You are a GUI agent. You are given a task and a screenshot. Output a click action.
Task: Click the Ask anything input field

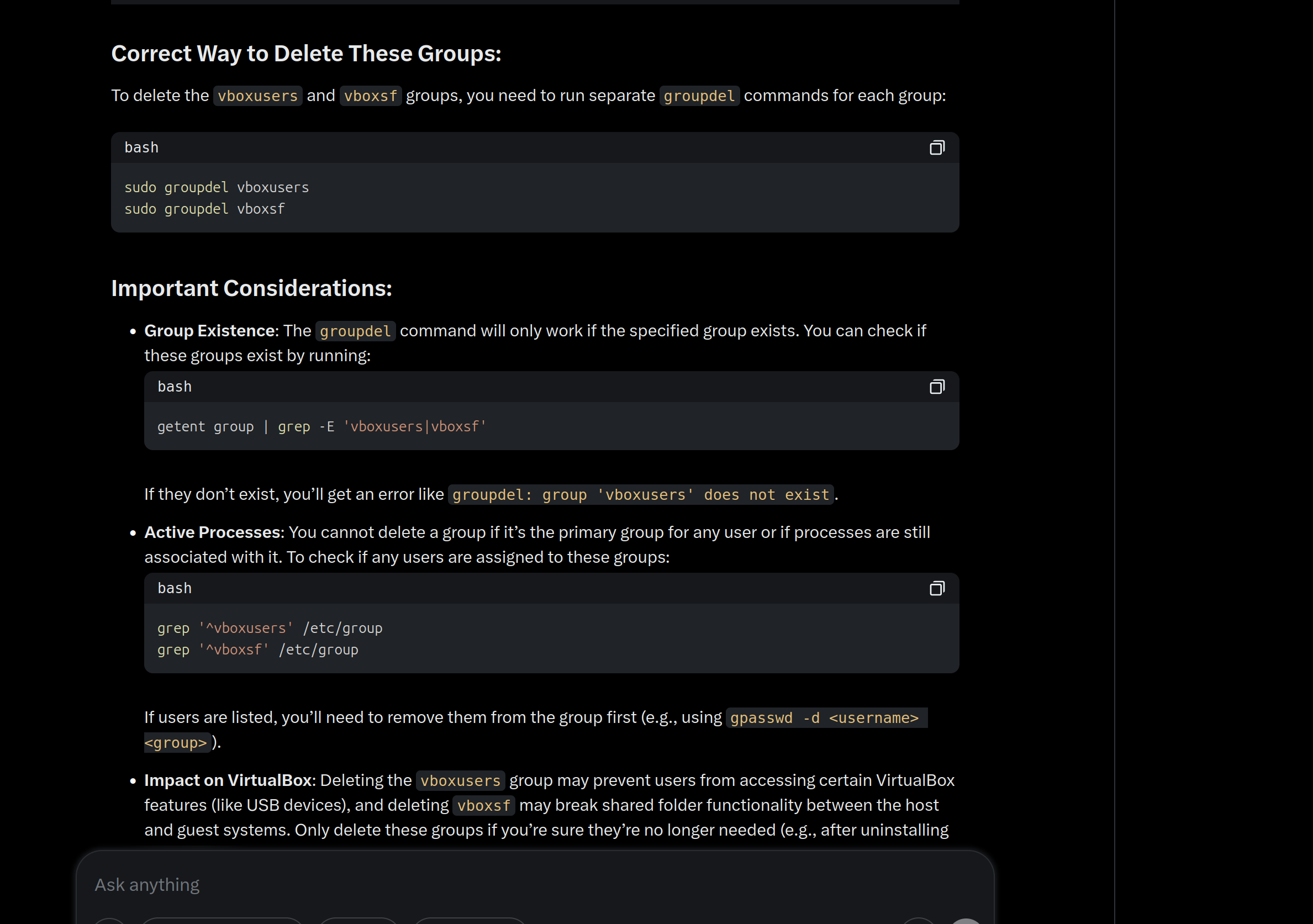tap(515, 885)
